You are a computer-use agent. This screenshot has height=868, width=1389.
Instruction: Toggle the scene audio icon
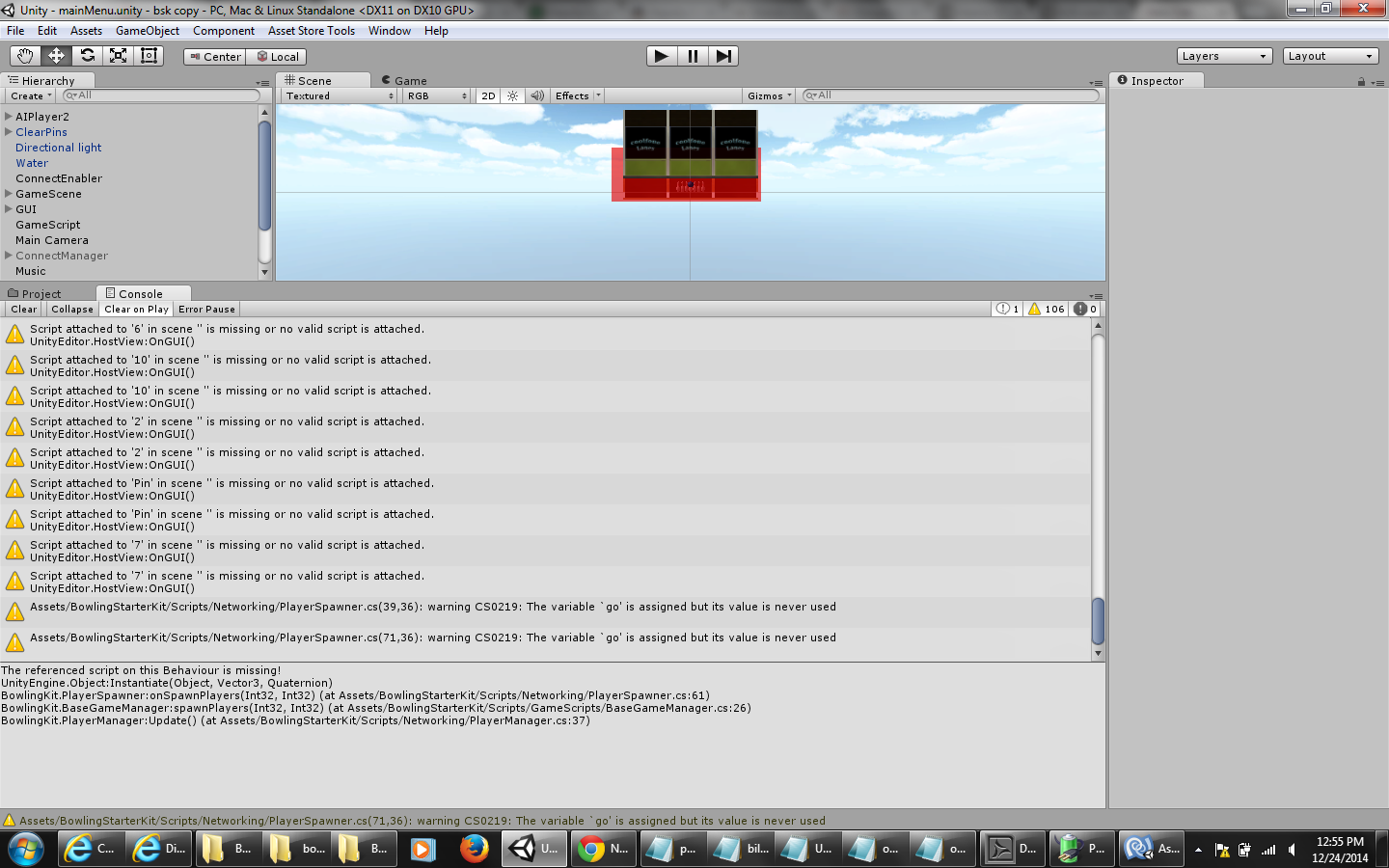tap(536, 95)
